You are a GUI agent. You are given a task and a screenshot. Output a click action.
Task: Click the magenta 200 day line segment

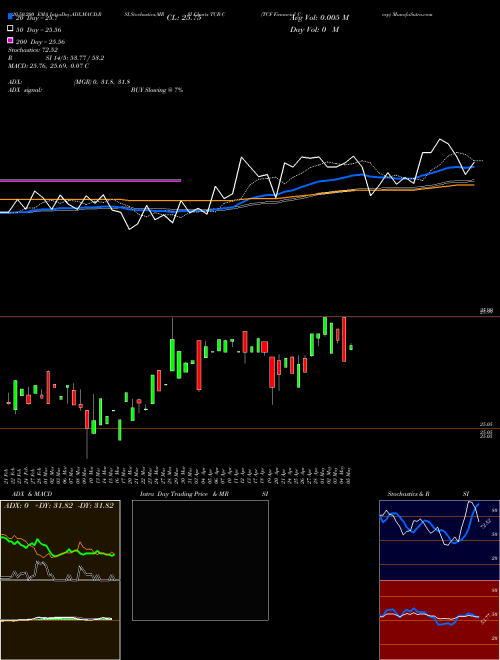tap(90, 181)
